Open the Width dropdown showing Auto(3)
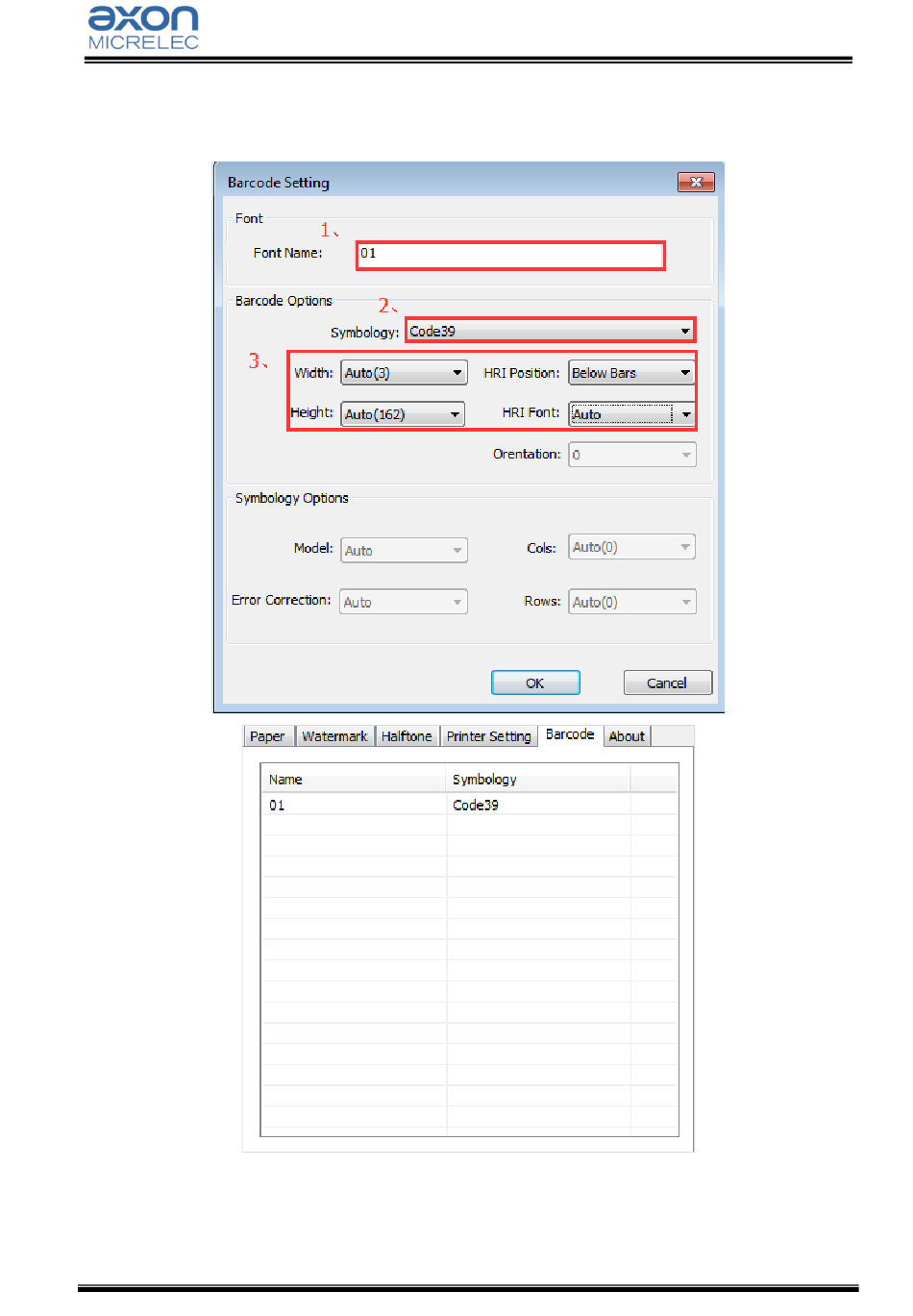The height and width of the screenshot is (1316, 913). coord(404,373)
